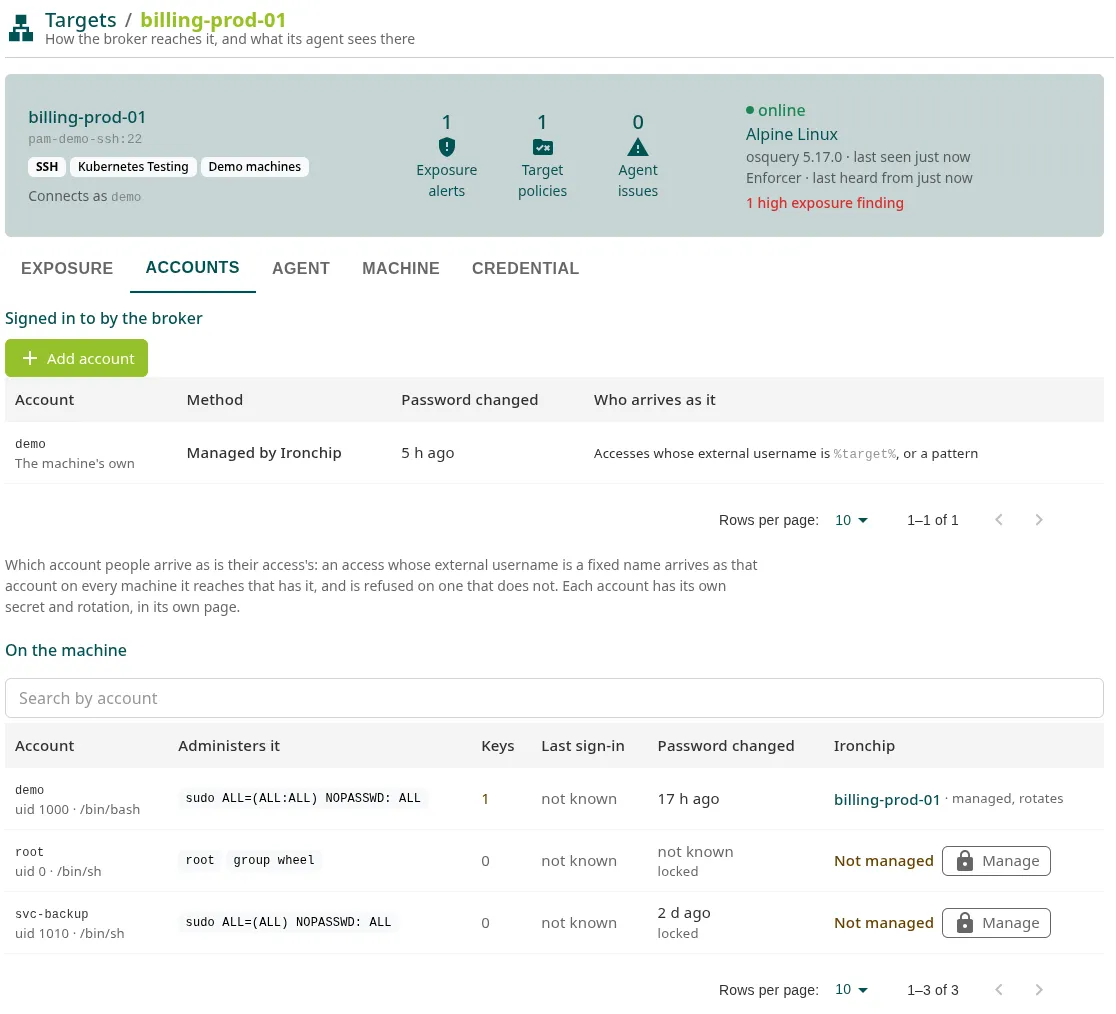The height and width of the screenshot is (1014, 1116).
Task: Click the lock icon in svc-backup row
Action: coord(964,923)
